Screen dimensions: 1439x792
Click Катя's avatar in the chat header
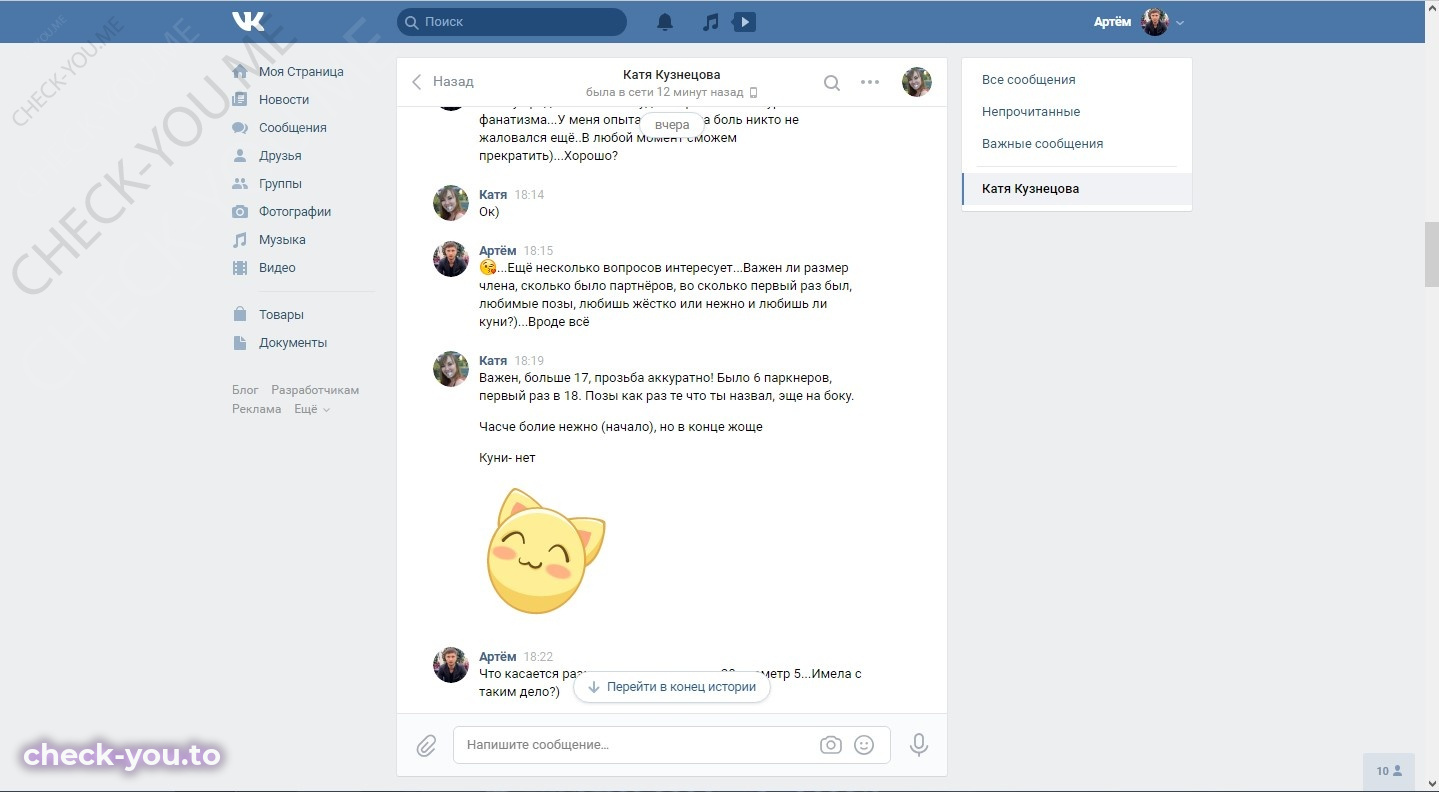(x=917, y=82)
